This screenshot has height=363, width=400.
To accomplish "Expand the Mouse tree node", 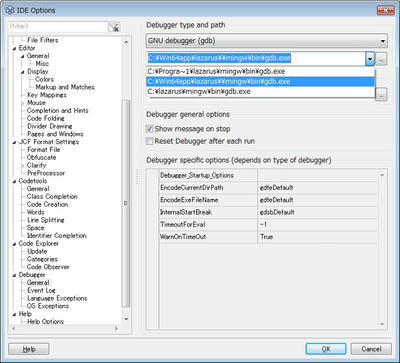I will [23, 103].
